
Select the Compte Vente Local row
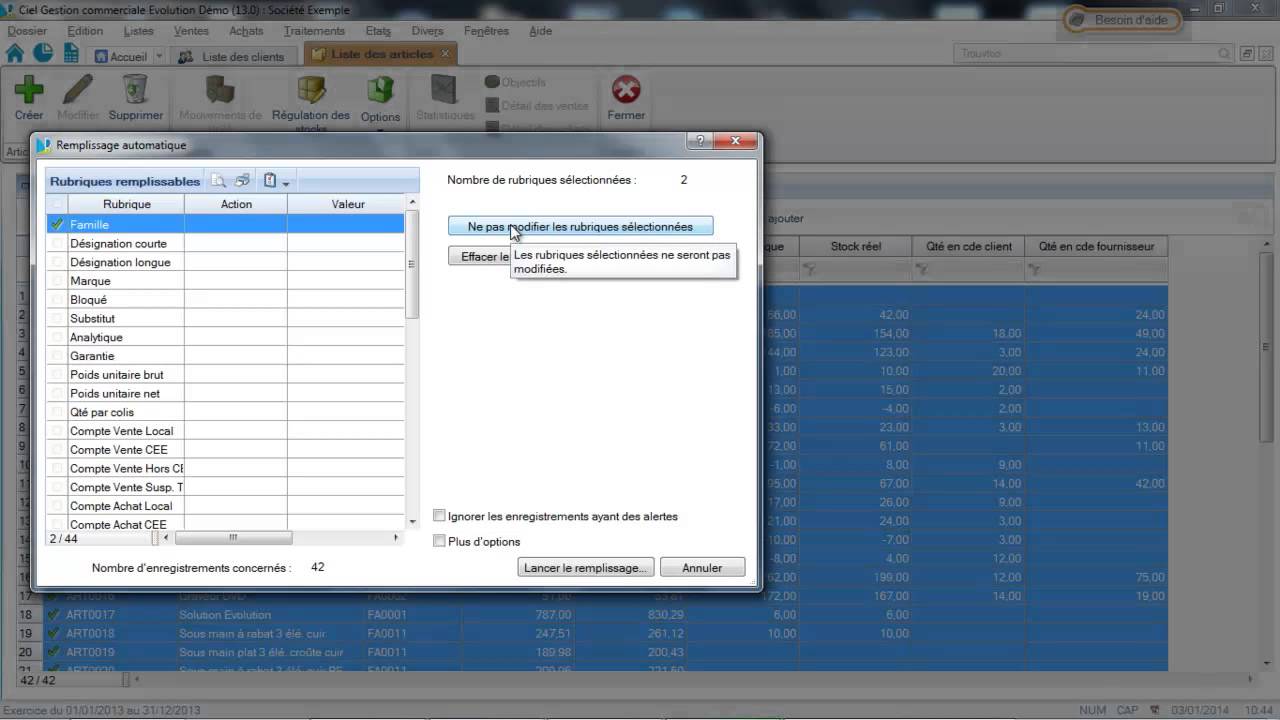[226, 431]
